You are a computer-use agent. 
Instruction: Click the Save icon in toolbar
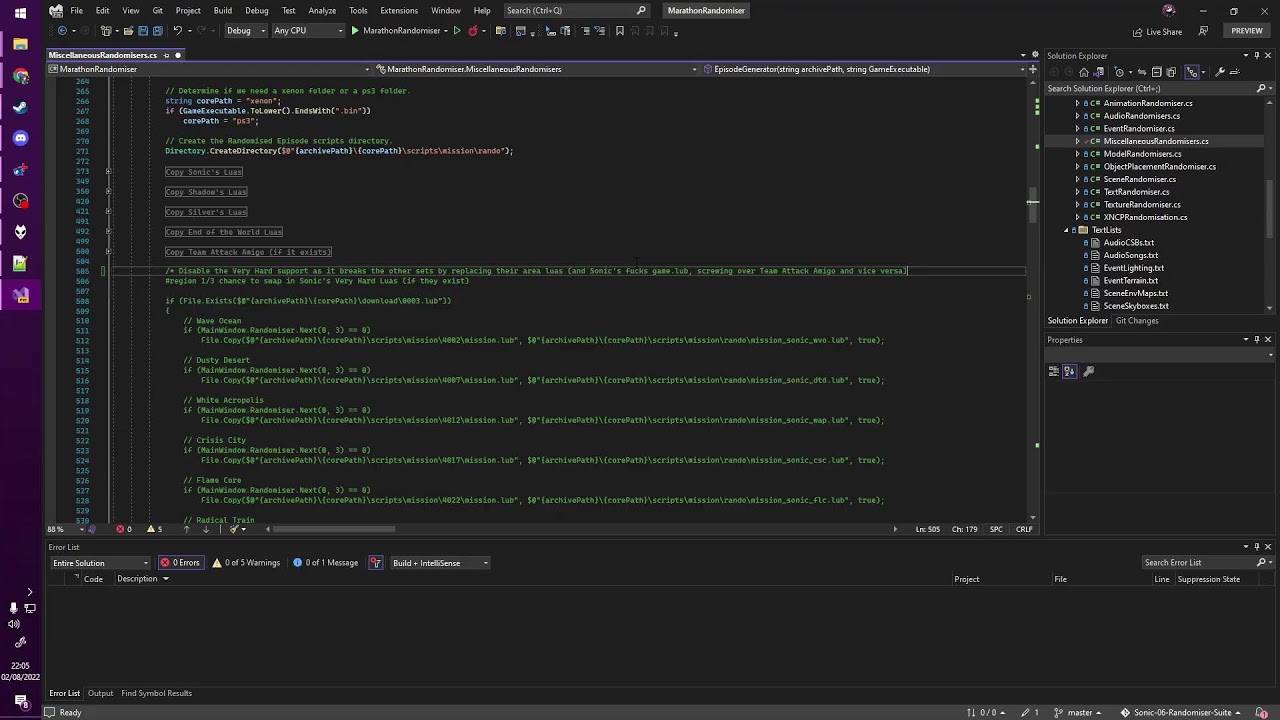[143, 31]
